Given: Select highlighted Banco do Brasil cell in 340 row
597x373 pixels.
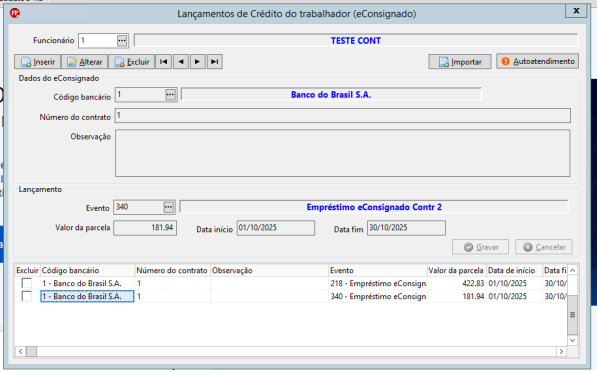Looking at the screenshot, I should (88, 296).
